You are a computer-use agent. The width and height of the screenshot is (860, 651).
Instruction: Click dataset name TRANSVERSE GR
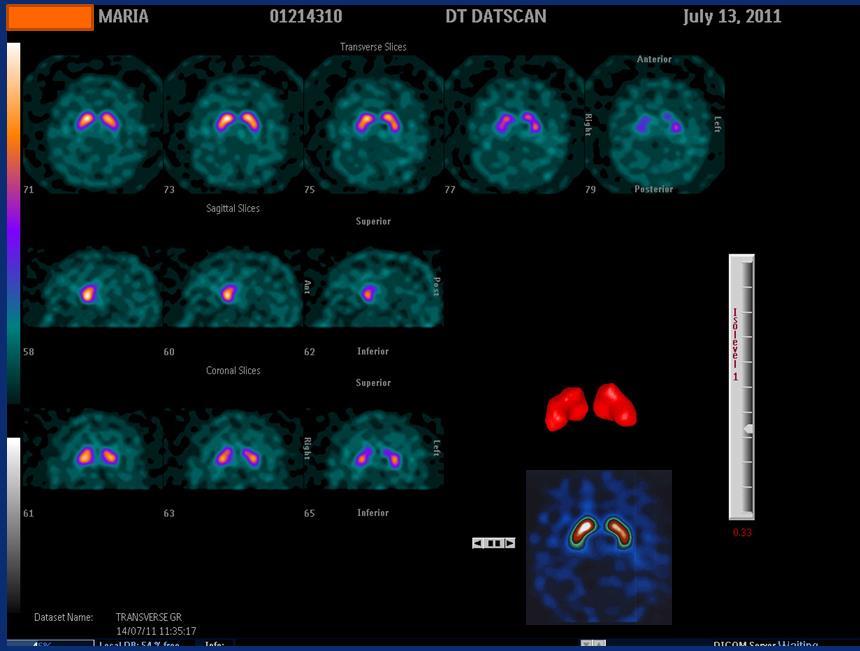click(x=149, y=618)
